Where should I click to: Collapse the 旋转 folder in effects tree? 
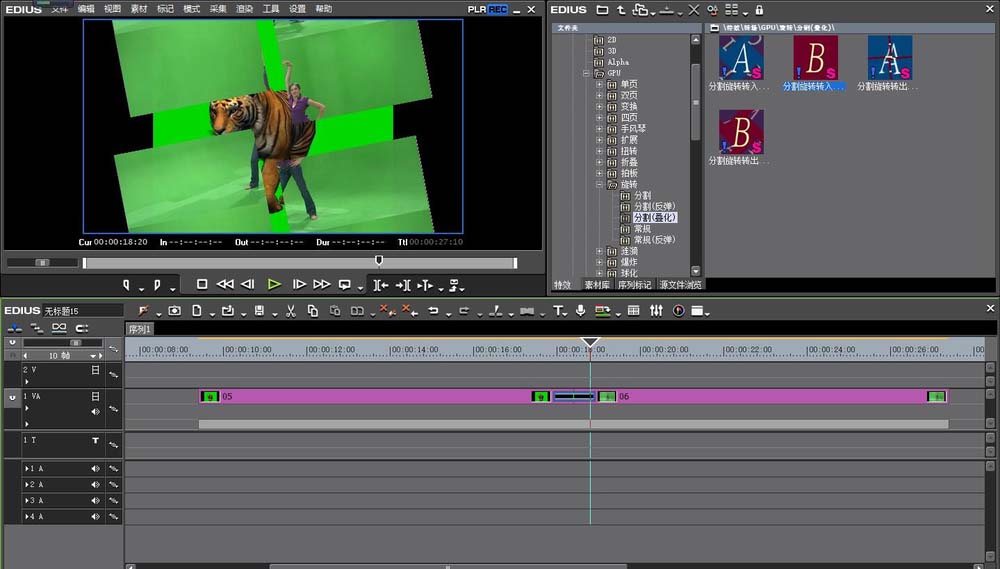(600, 185)
